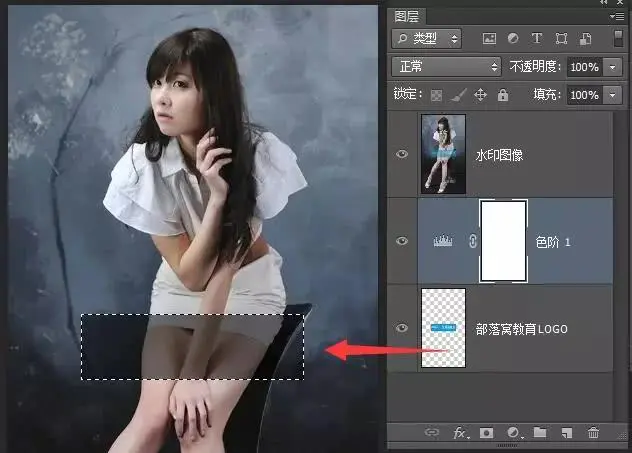Create new fill or adjustment layer

(x=514, y=433)
